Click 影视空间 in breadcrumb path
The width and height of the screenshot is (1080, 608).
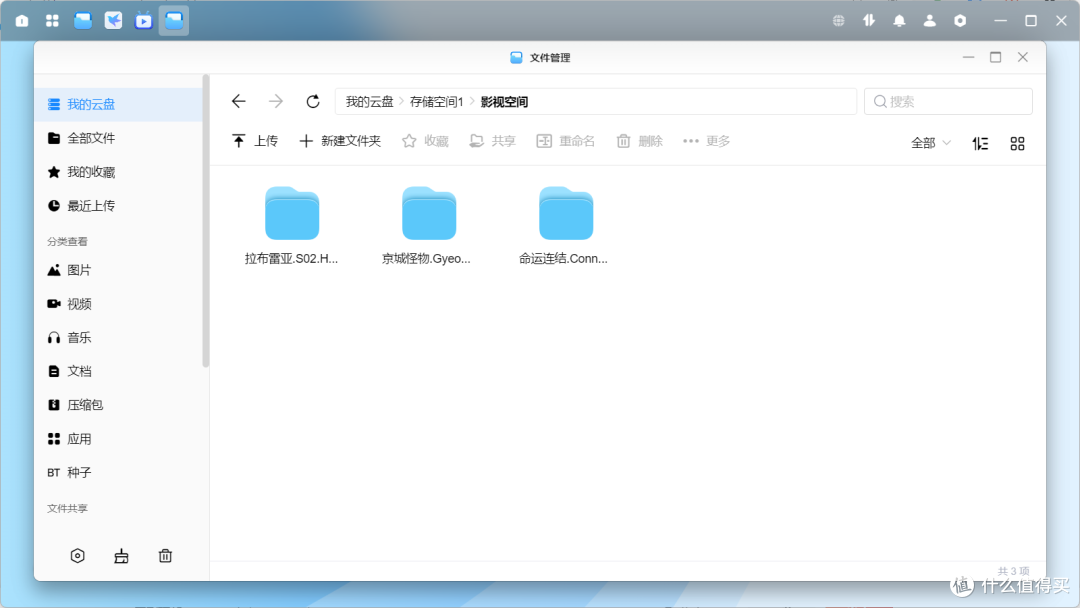click(504, 102)
